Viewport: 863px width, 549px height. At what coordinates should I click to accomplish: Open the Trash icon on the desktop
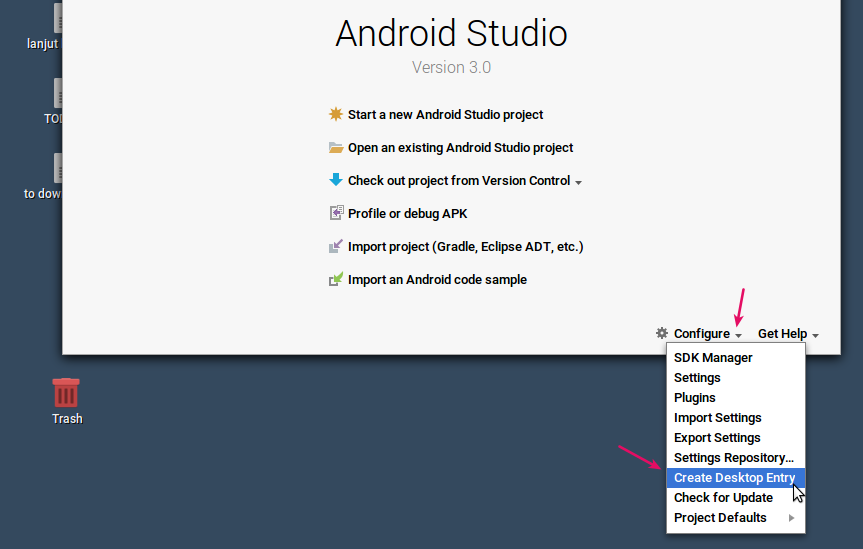click(66, 393)
